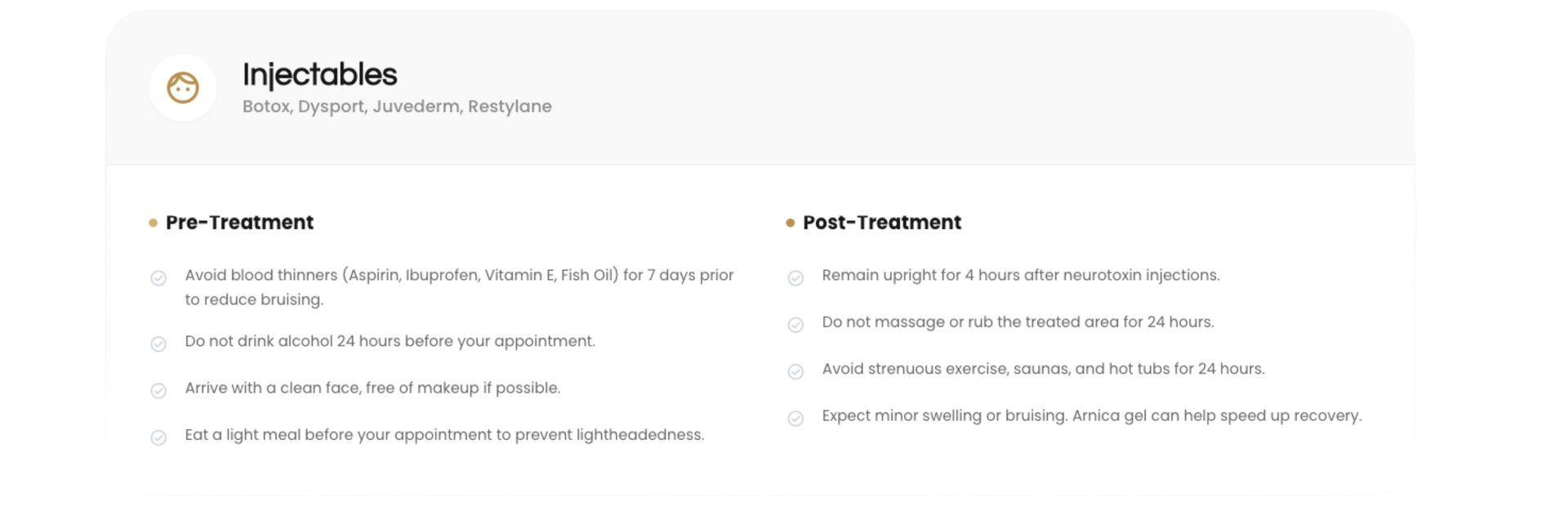Click check icon beside strenuous exercise item
This screenshot has height=506, width=1568.
pos(795,371)
